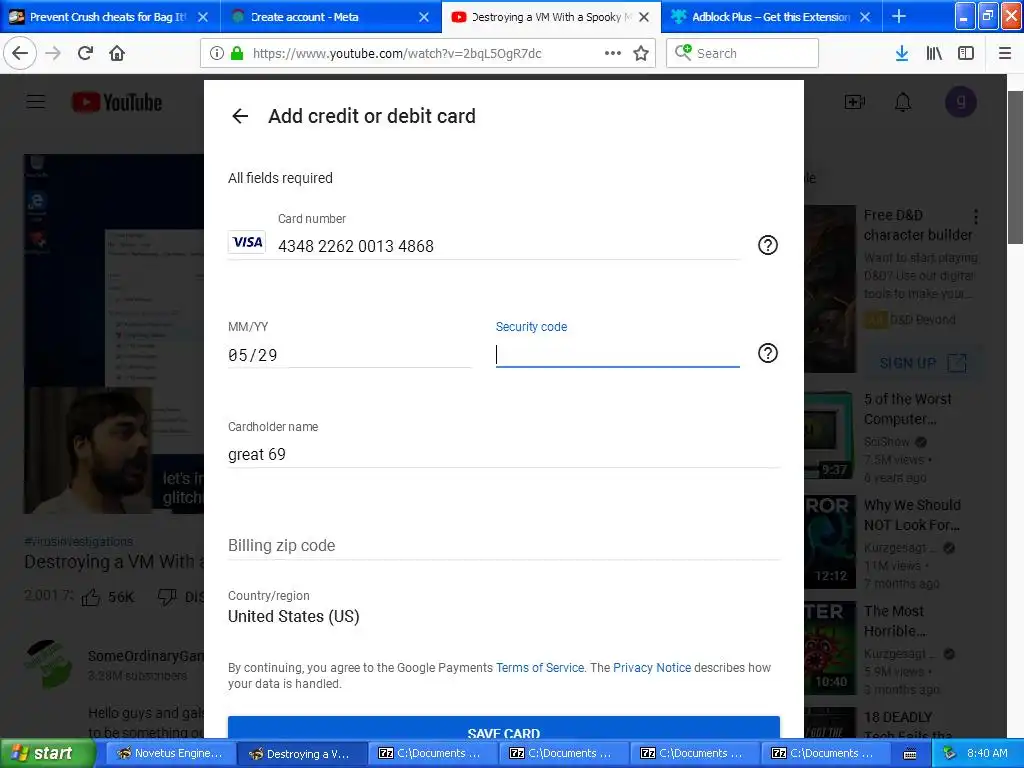1024x768 pixels.
Task: Open The Most Horrible video thumbnail
Action: 830,648
